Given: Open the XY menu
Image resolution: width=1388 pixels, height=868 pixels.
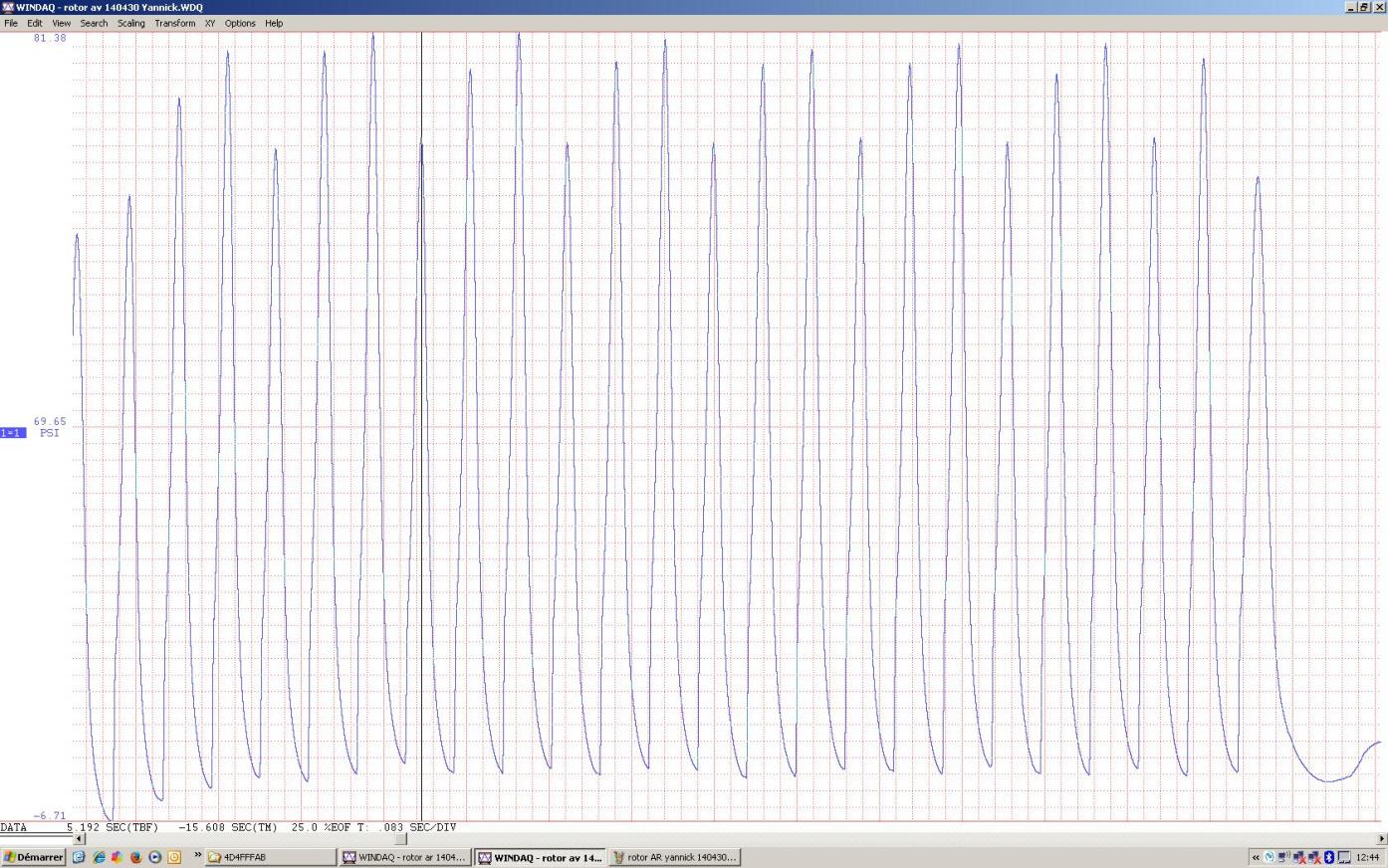Looking at the screenshot, I should point(210,23).
